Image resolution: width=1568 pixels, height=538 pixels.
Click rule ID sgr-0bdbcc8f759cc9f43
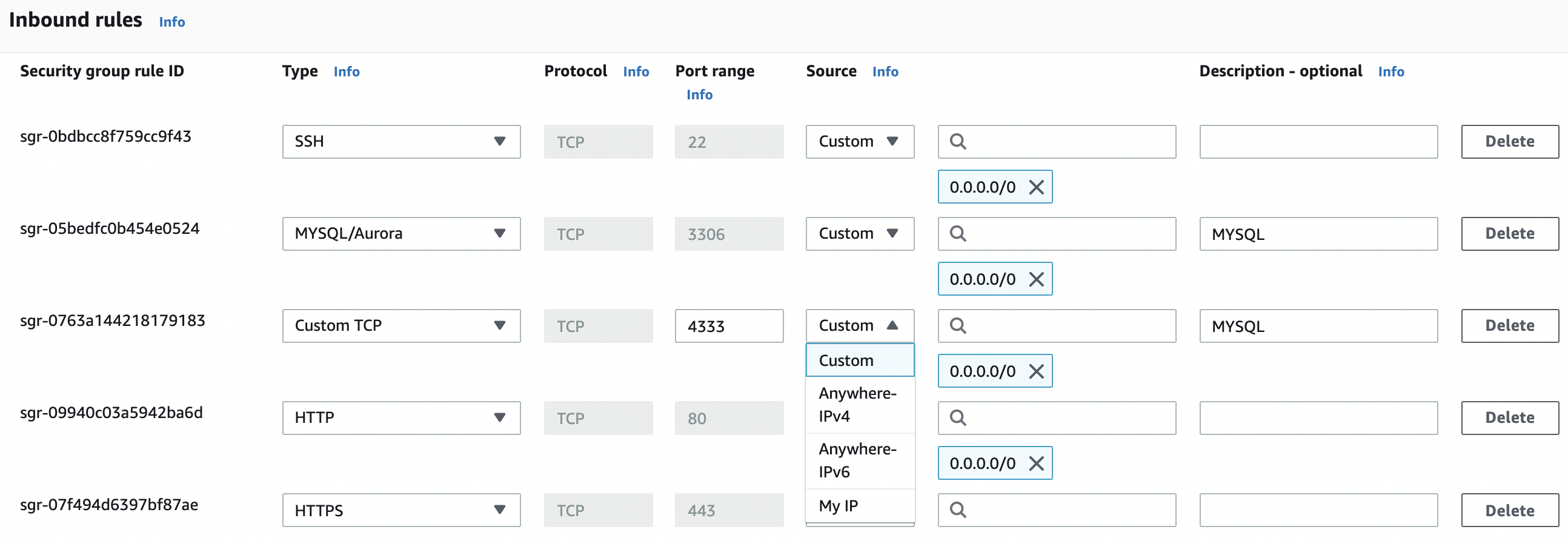[105, 136]
